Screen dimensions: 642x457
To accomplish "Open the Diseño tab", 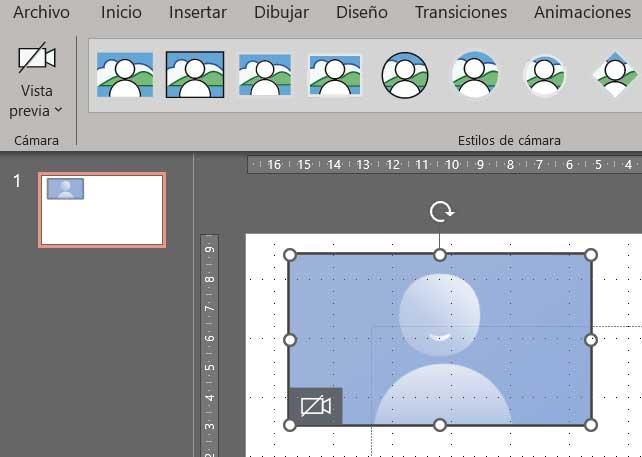I will point(362,12).
